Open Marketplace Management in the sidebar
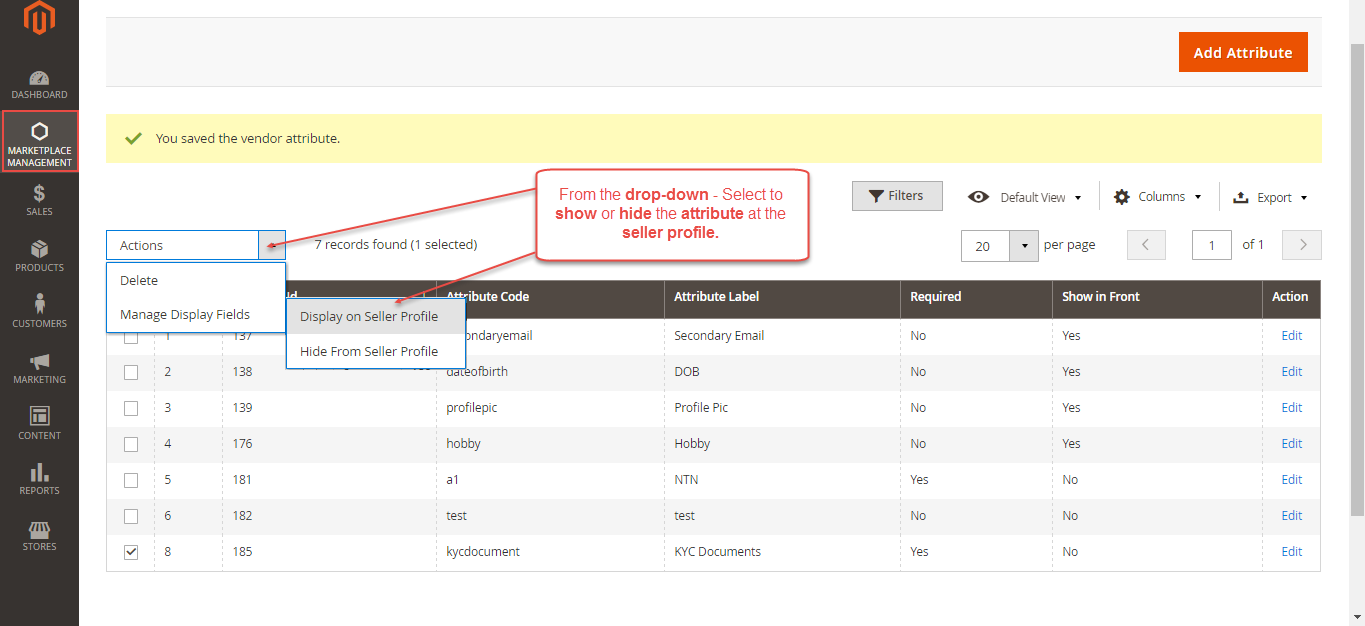 coord(39,141)
